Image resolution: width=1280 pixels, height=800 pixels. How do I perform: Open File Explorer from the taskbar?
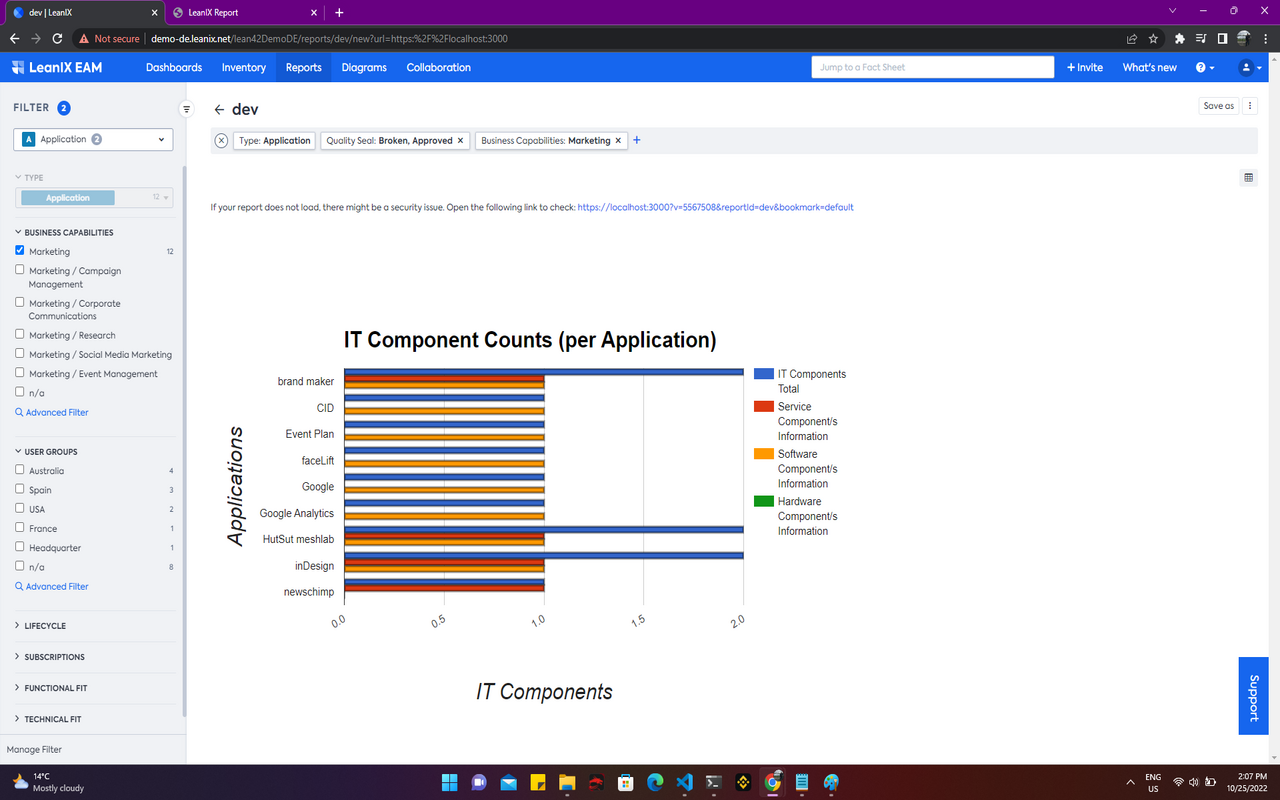click(x=567, y=782)
